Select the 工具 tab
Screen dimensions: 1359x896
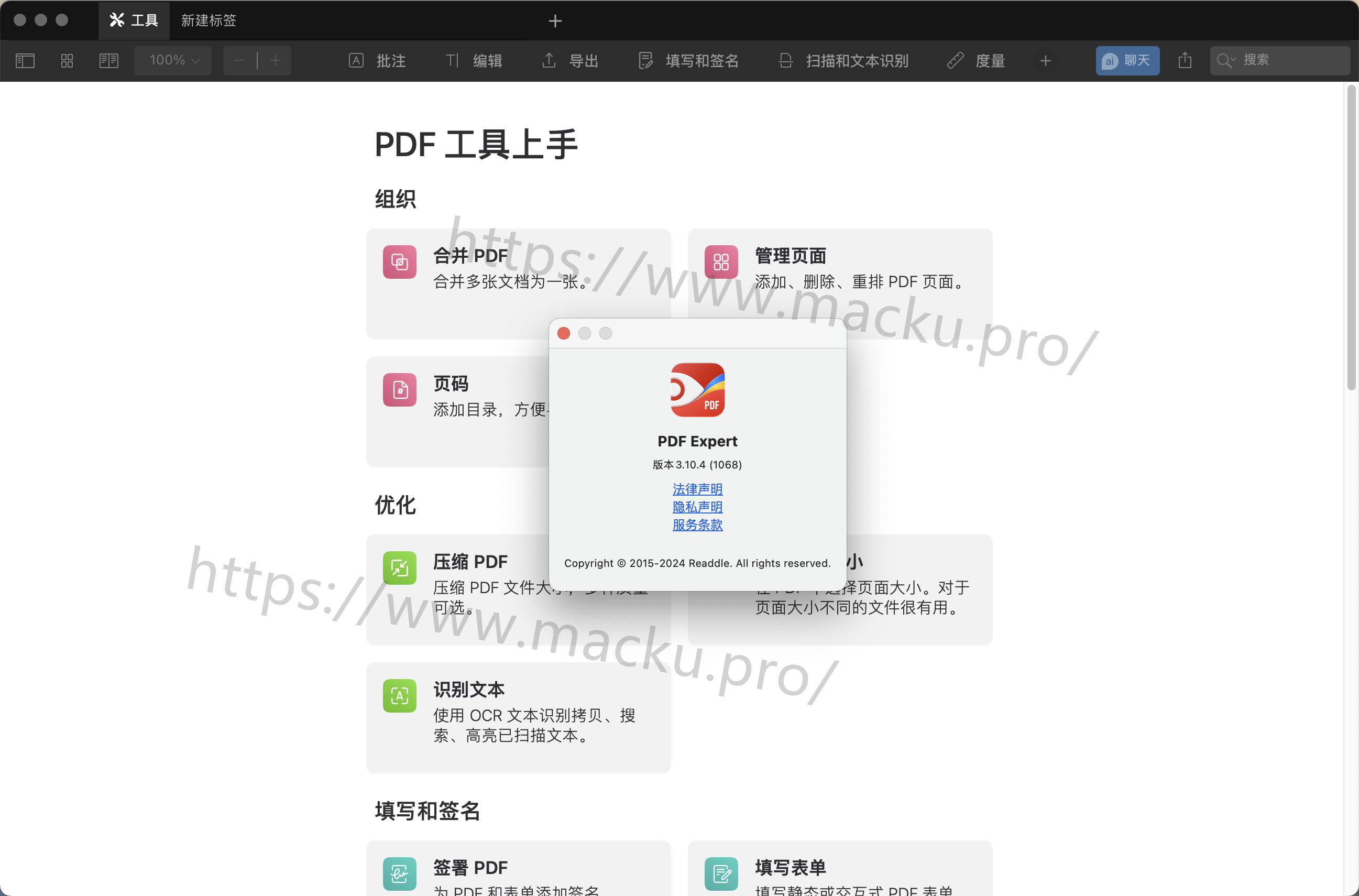tap(134, 20)
